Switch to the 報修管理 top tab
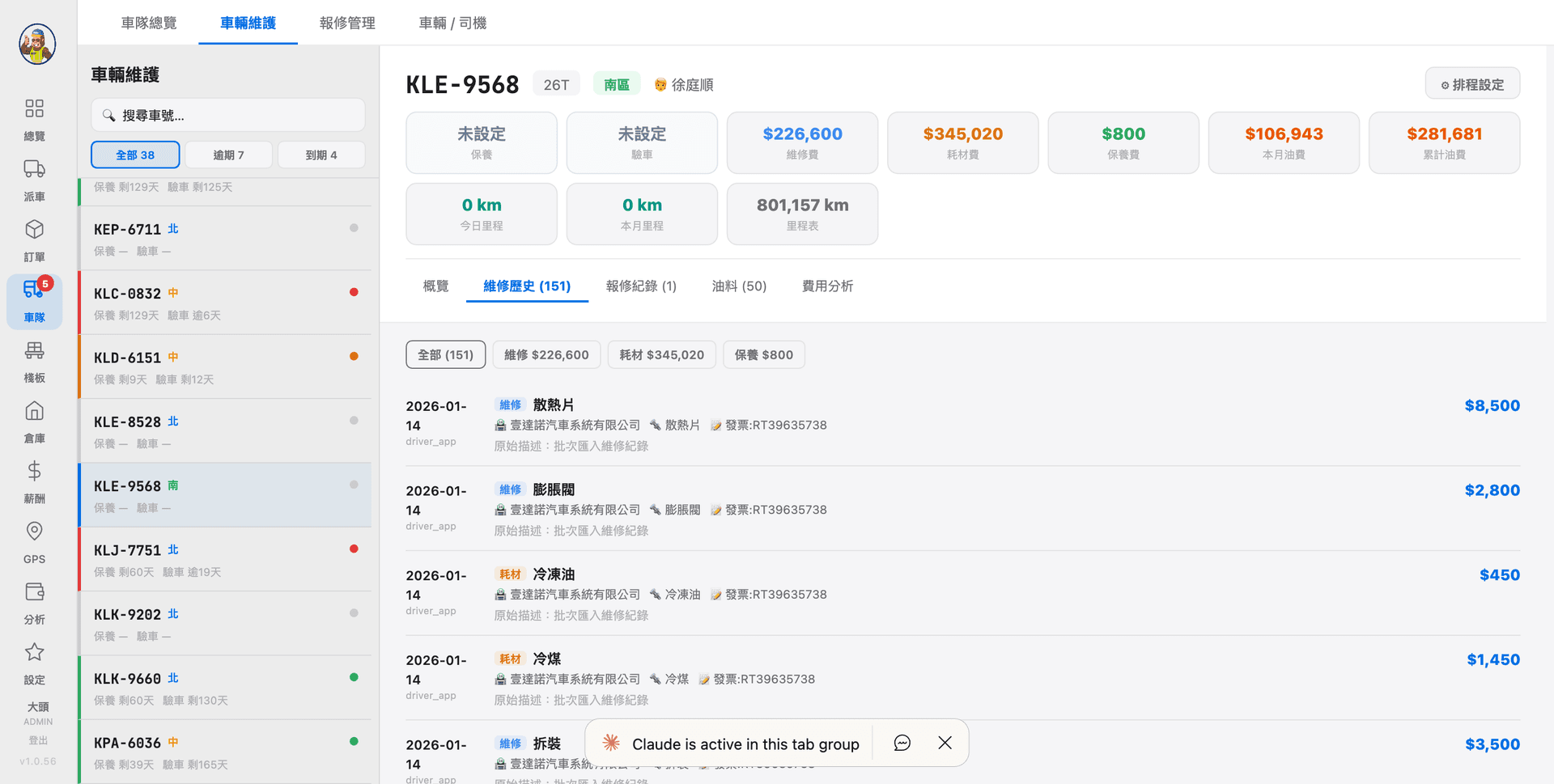 [x=347, y=23]
